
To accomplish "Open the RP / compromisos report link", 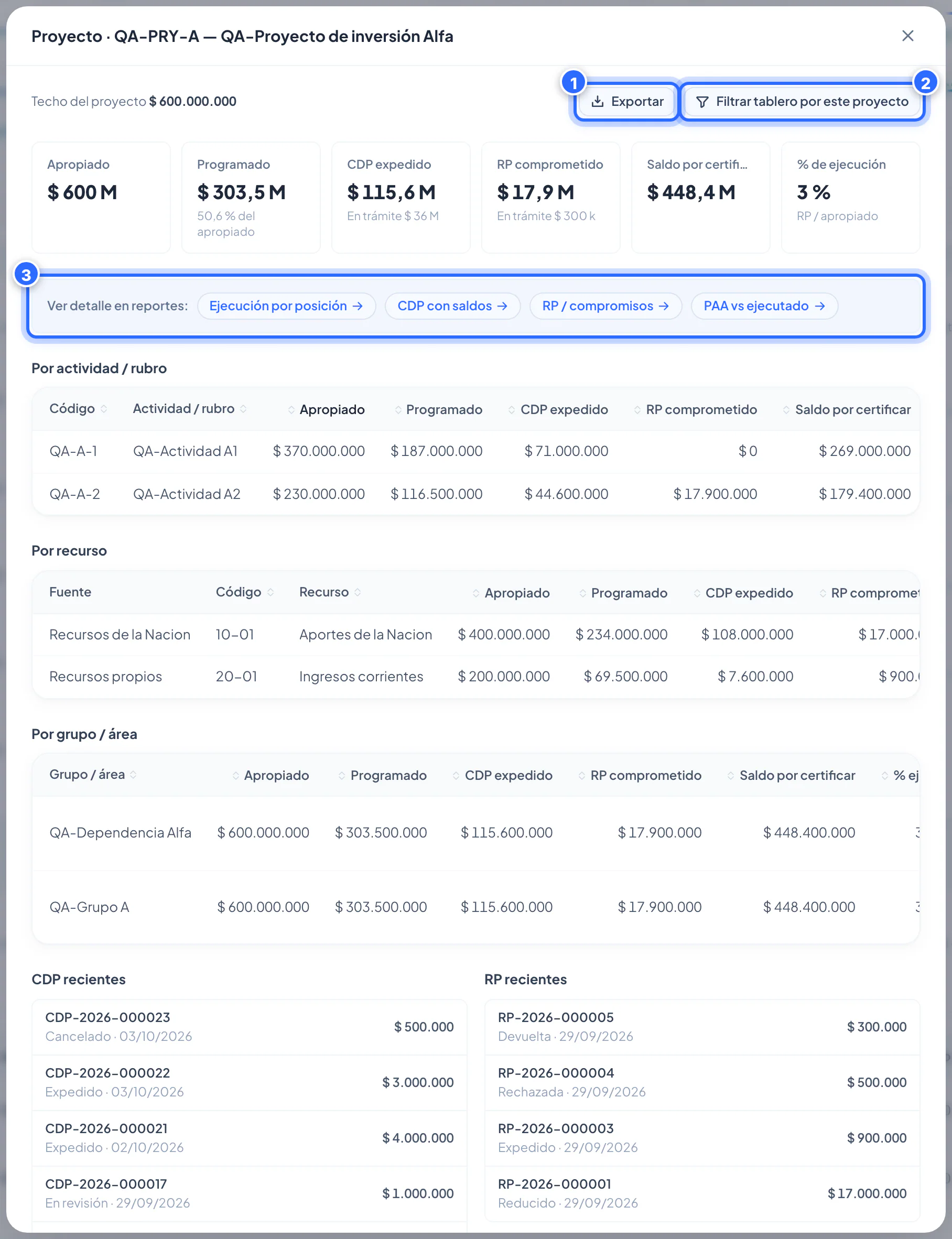I will pos(605,306).
